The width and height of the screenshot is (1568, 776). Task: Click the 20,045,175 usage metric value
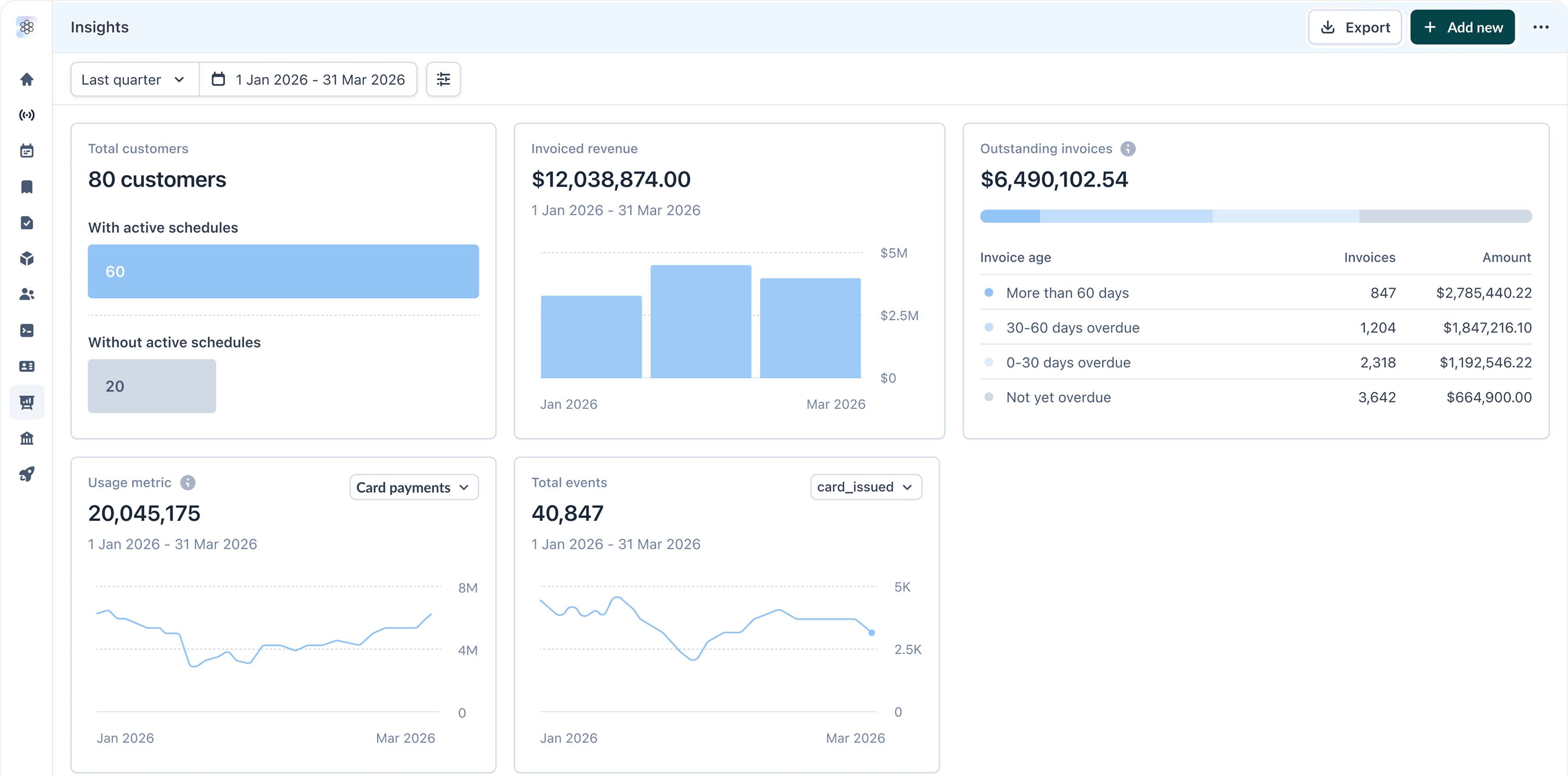(144, 513)
